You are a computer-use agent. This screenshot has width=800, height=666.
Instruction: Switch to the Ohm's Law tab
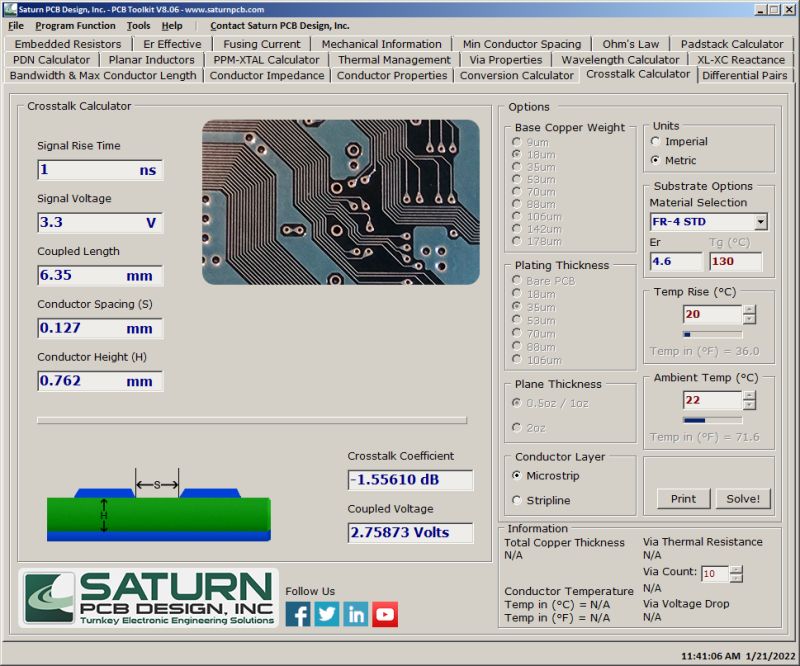point(632,43)
